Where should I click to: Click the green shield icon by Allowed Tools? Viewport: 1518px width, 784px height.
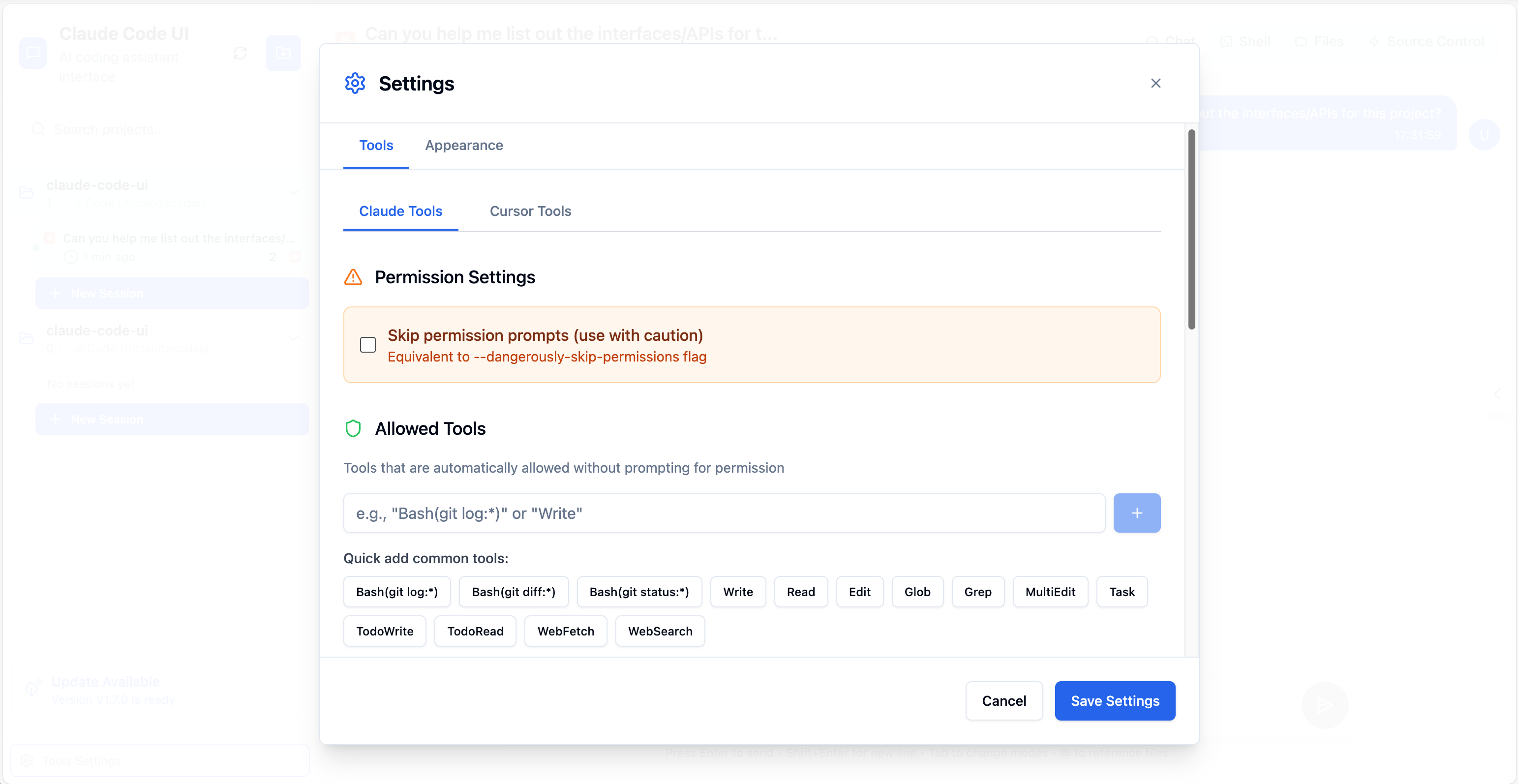[353, 428]
